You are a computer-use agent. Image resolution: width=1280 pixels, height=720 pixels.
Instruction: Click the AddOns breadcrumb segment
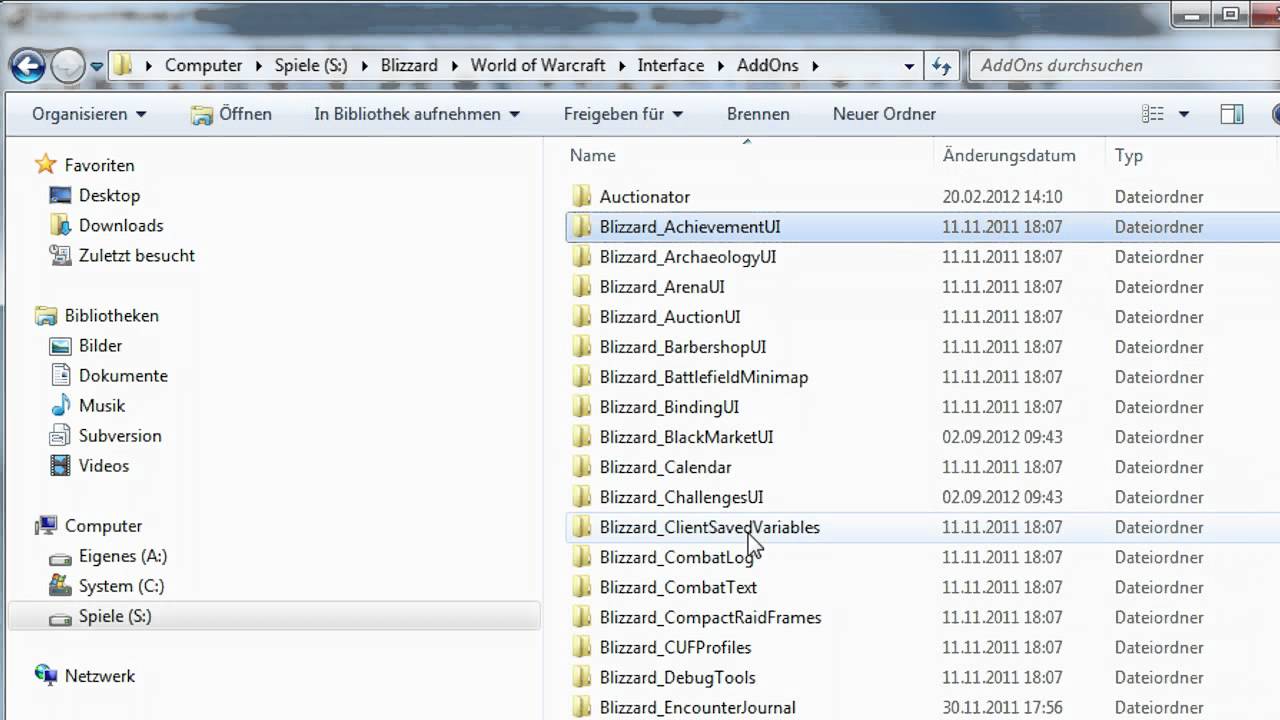click(767, 65)
